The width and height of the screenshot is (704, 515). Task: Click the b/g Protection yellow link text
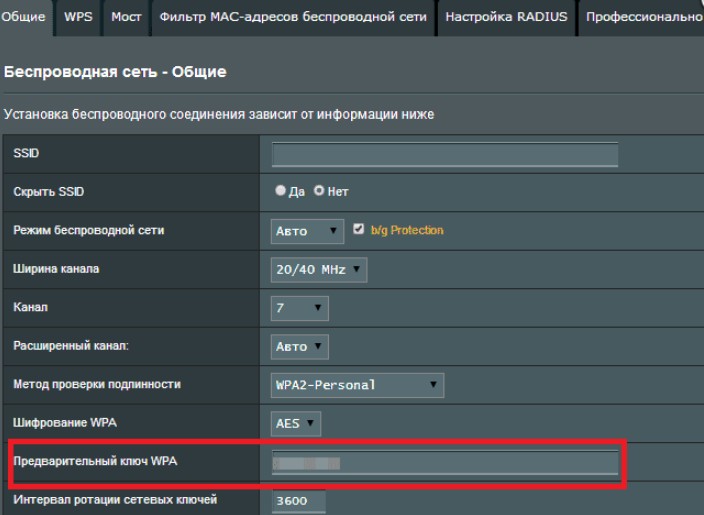pos(407,231)
